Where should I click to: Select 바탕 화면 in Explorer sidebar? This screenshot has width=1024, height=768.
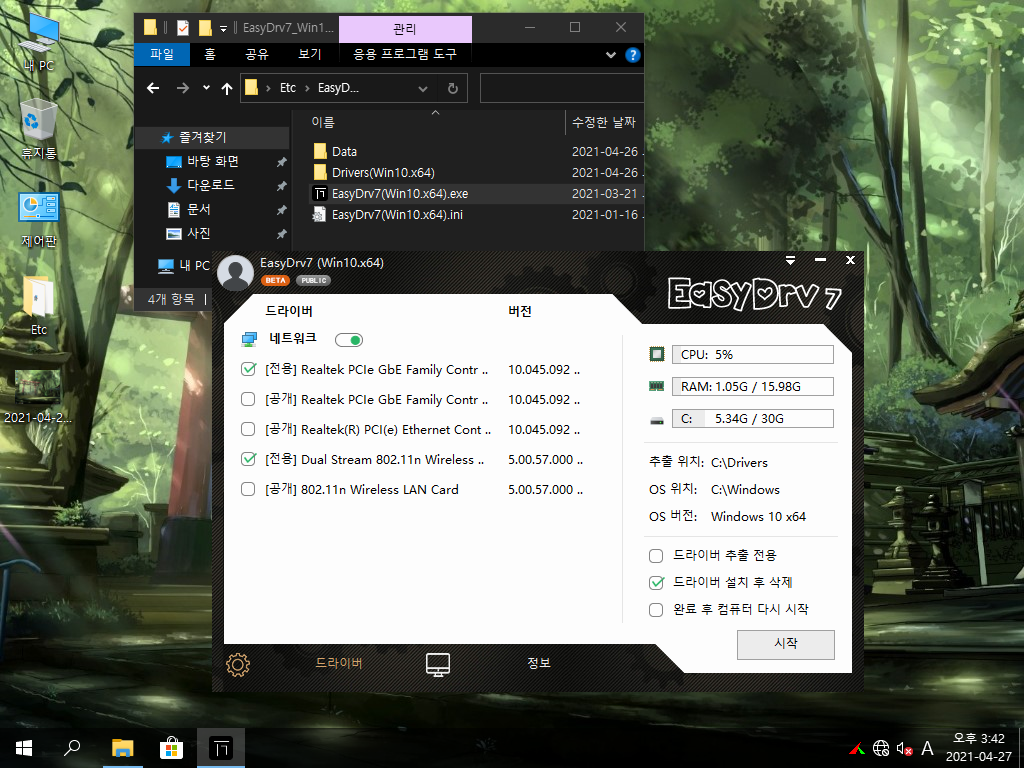click(213, 161)
